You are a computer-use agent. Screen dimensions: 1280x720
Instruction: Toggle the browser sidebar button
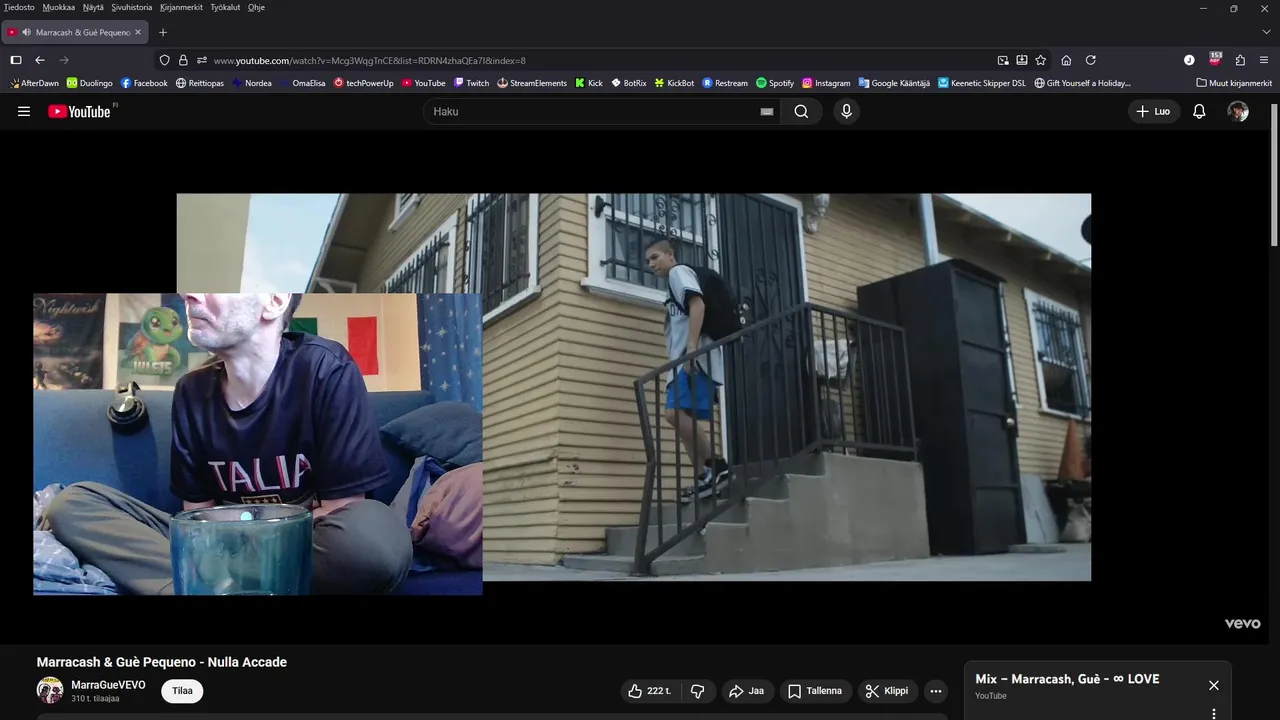point(16,60)
